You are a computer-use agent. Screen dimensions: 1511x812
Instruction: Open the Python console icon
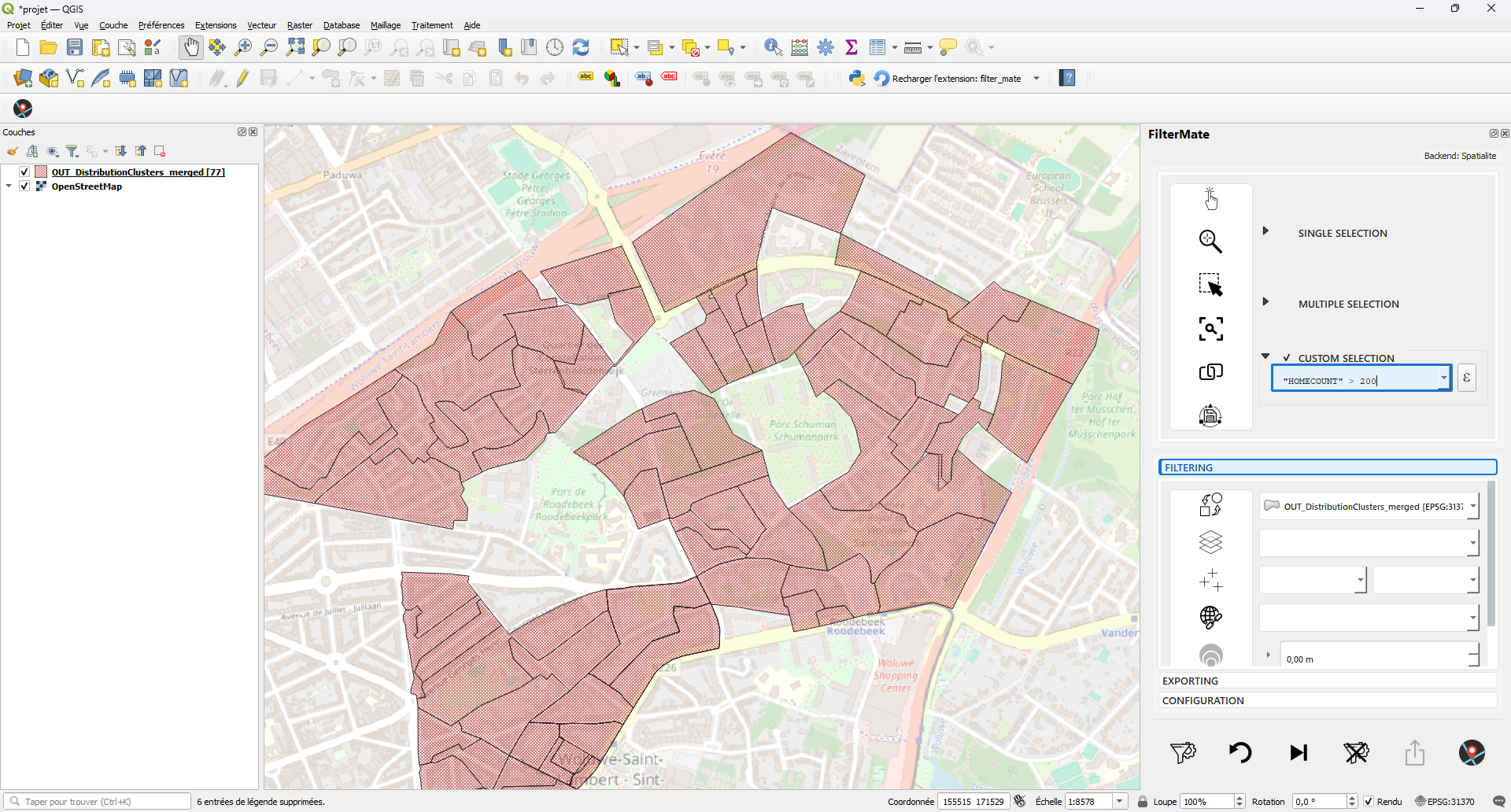point(857,79)
